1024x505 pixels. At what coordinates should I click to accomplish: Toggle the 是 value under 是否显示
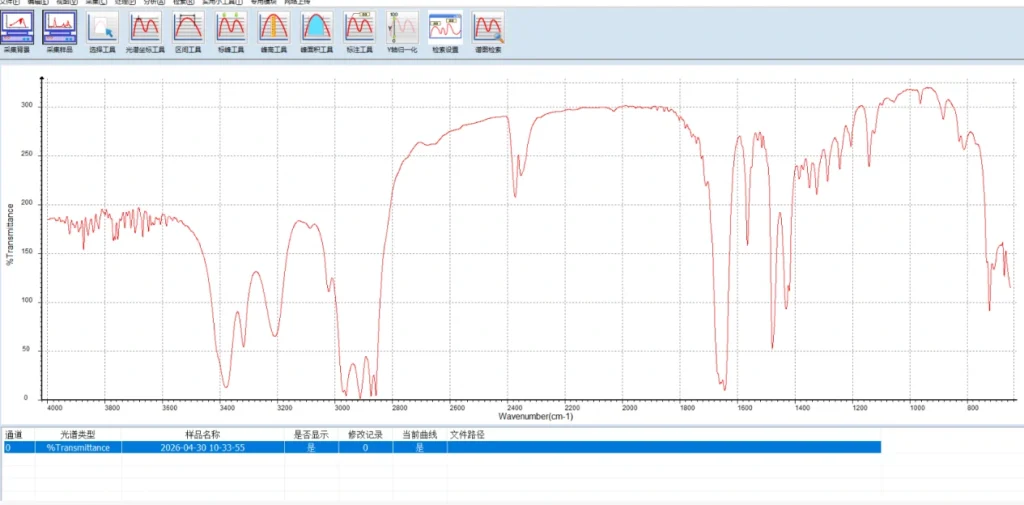click(311, 448)
